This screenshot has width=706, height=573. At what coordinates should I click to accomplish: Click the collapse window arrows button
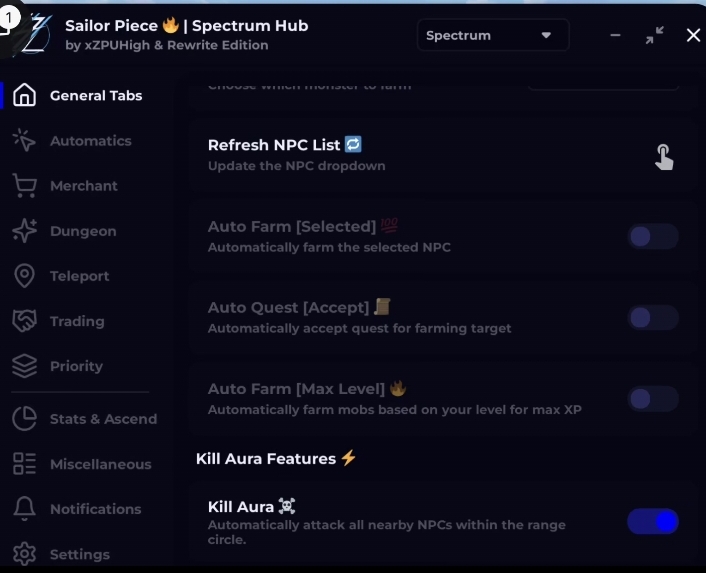pyautogui.click(x=654, y=36)
